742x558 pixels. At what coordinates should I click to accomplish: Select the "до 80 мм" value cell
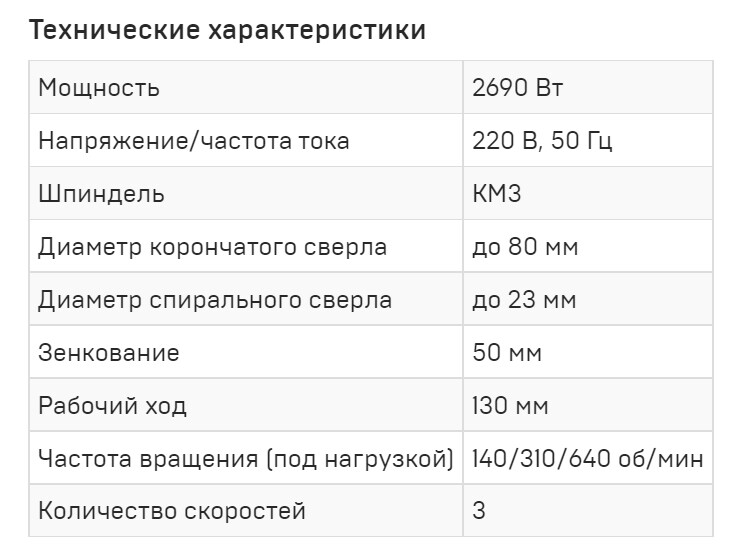click(x=525, y=247)
